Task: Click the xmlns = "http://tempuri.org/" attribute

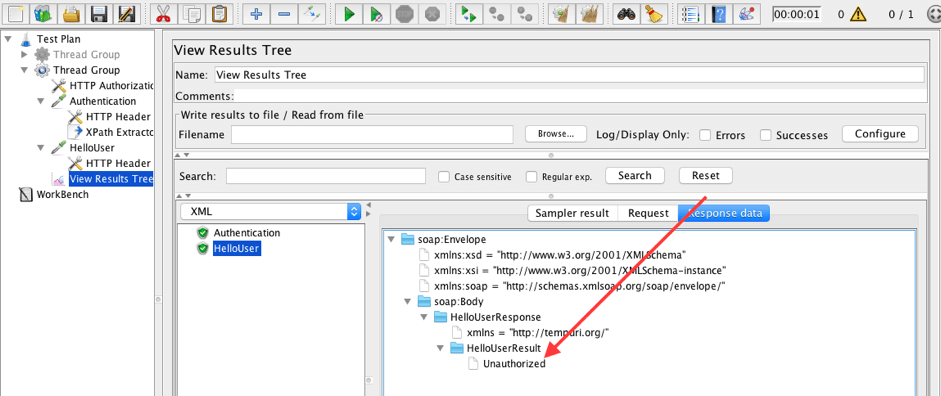Action: coord(538,332)
